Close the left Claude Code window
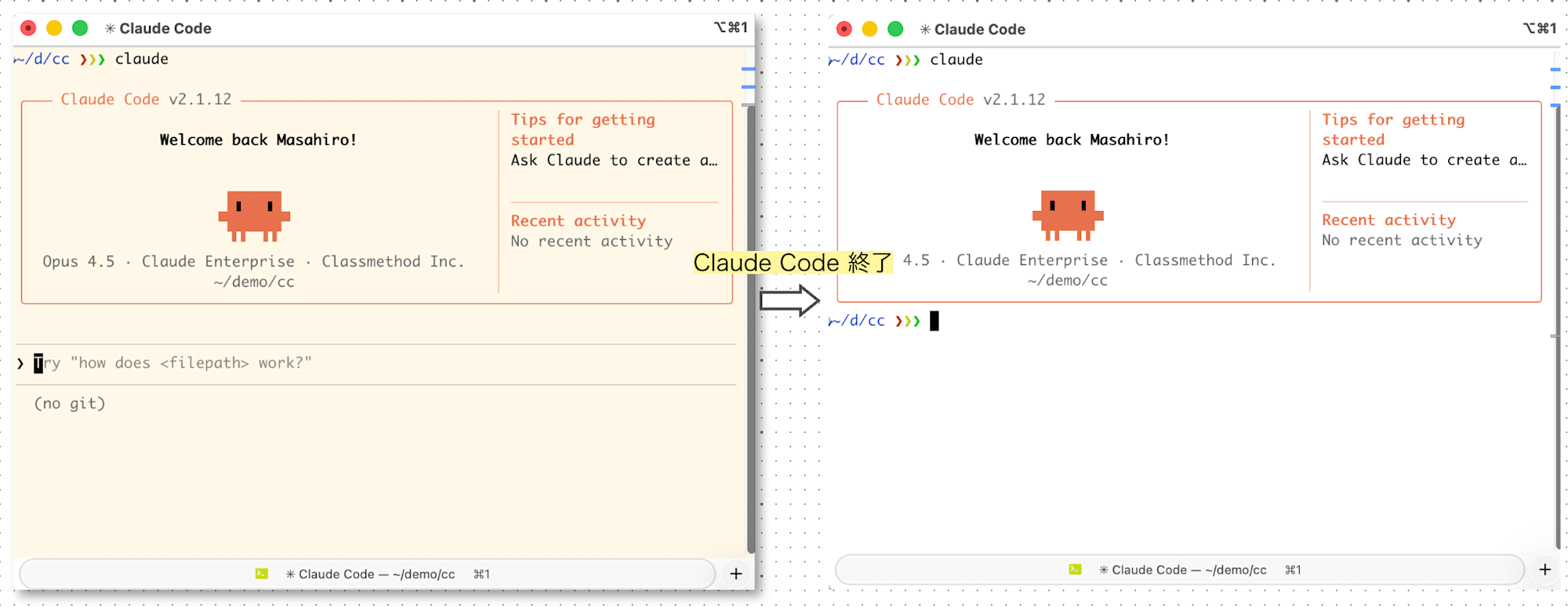 coord(28,28)
